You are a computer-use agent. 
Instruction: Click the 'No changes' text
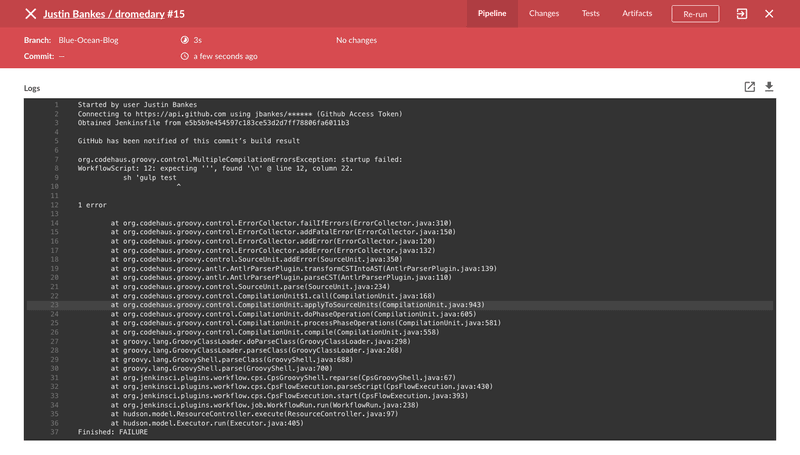tap(356, 40)
